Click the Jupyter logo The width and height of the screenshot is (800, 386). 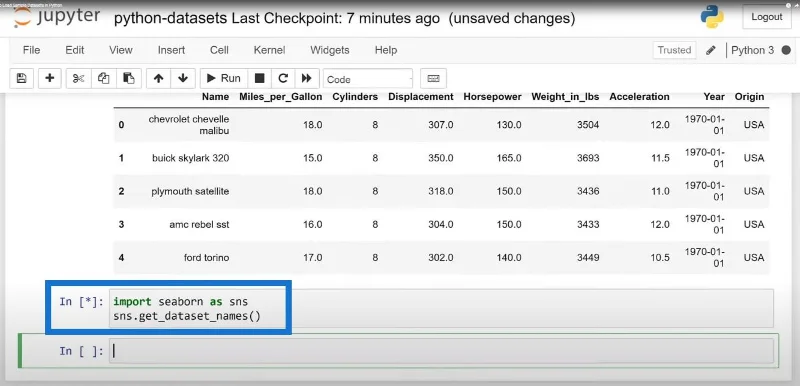pos(57,17)
